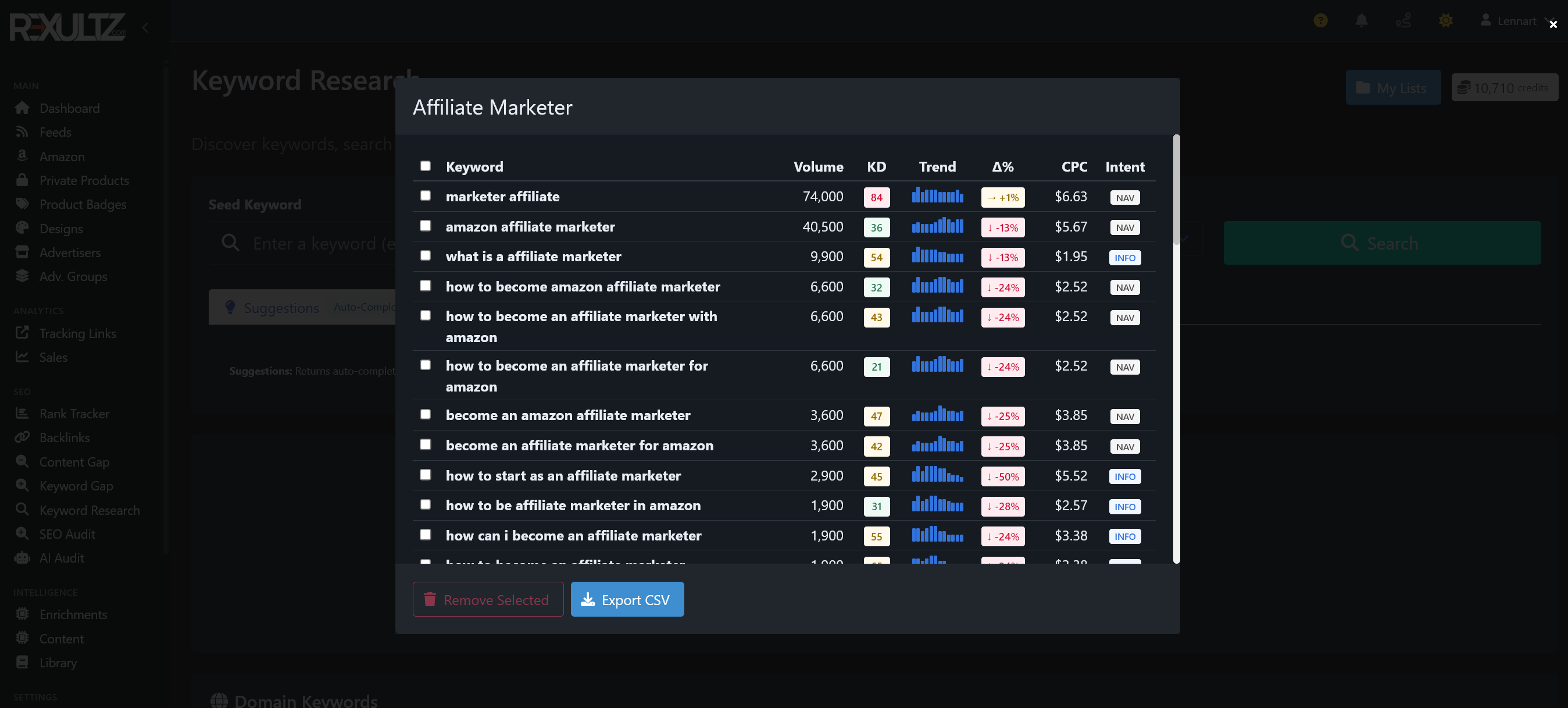
Task: Check 'how can i become an affiliate marketer' checkbox
Action: tap(426, 535)
